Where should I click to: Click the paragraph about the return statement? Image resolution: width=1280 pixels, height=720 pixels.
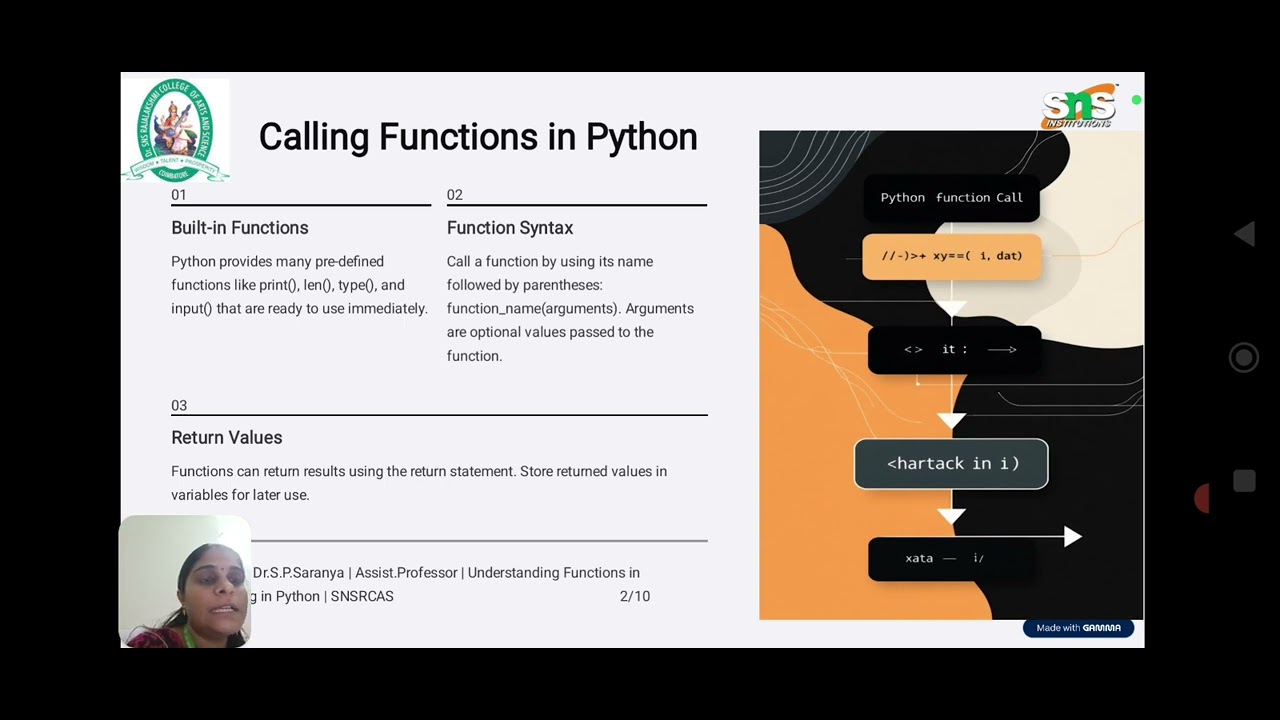point(419,483)
